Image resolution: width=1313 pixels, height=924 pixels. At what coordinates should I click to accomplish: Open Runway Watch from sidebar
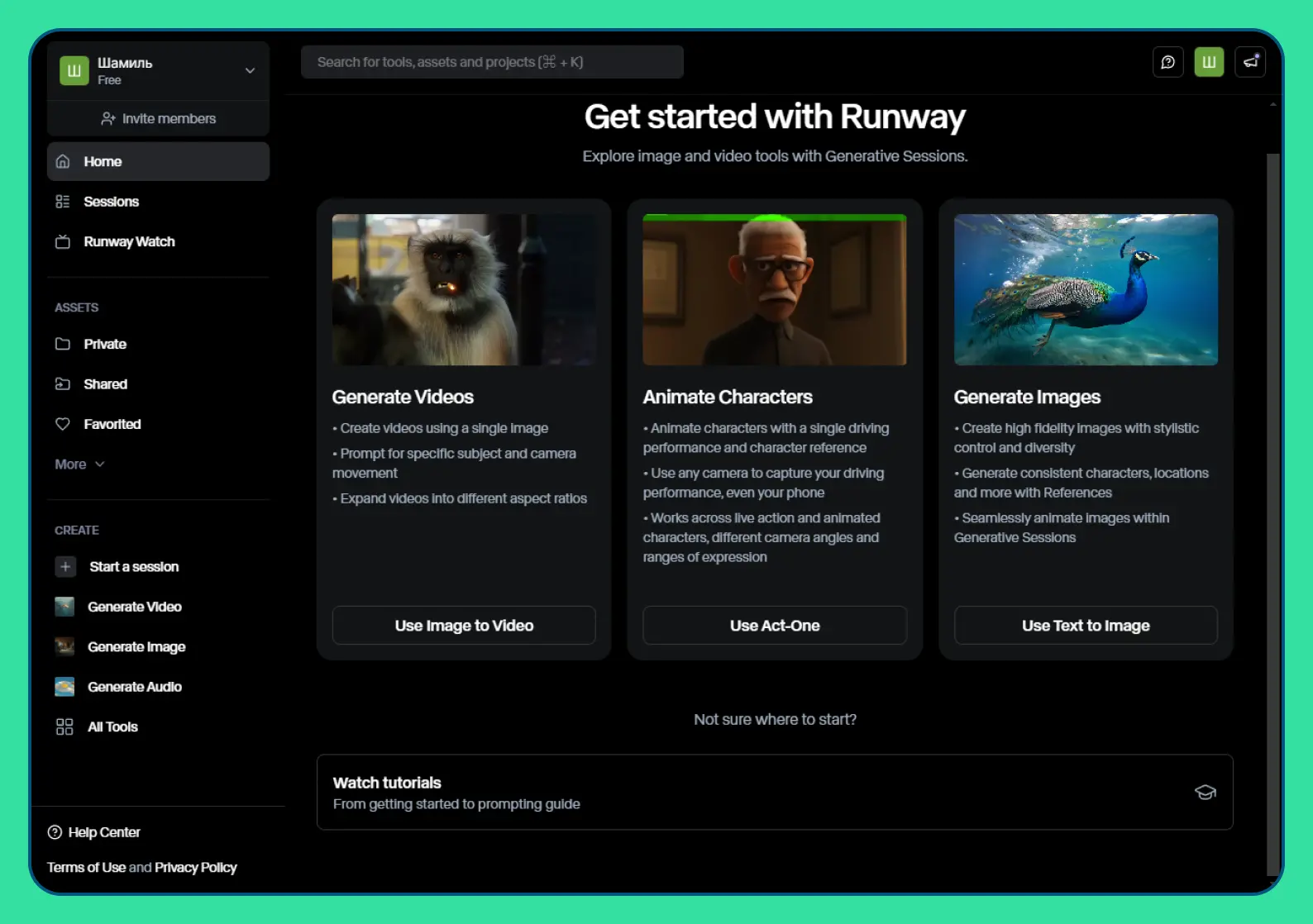pos(129,242)
